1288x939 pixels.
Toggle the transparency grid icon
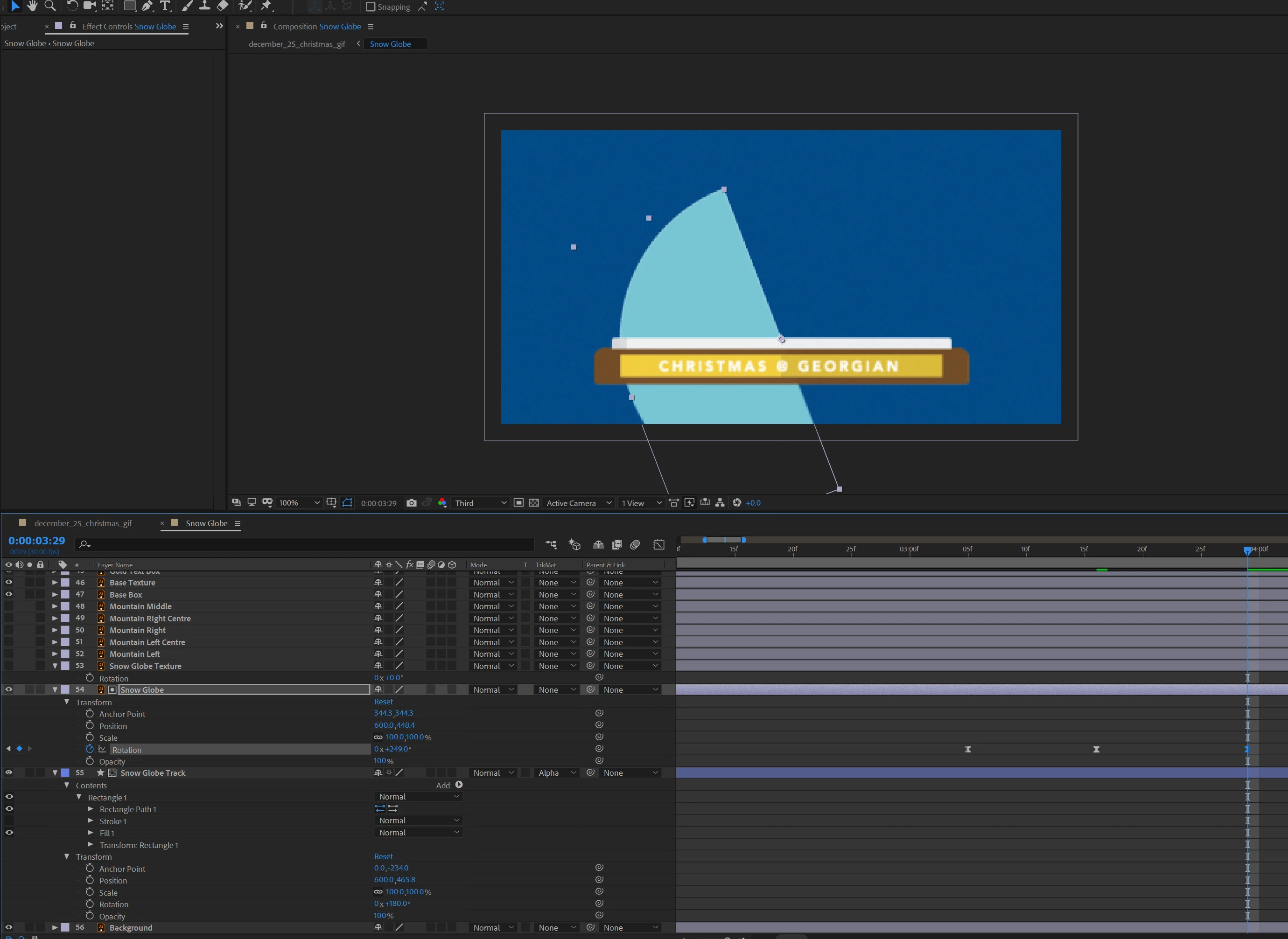point(534,503)
